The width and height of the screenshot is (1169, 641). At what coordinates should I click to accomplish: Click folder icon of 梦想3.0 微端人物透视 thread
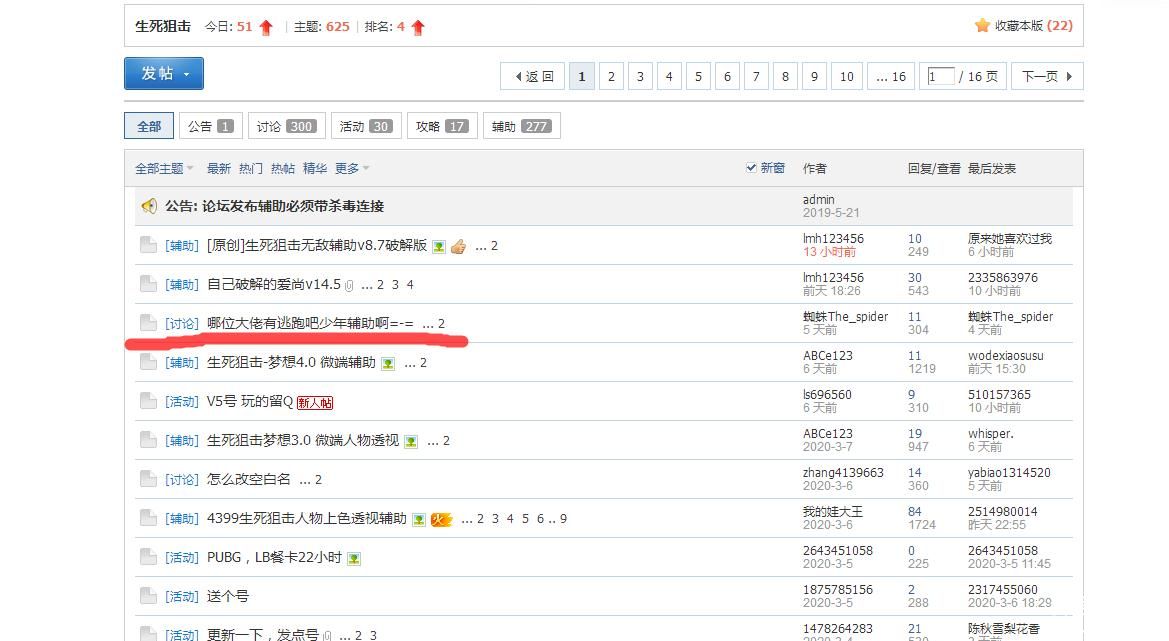click(148, 440)
